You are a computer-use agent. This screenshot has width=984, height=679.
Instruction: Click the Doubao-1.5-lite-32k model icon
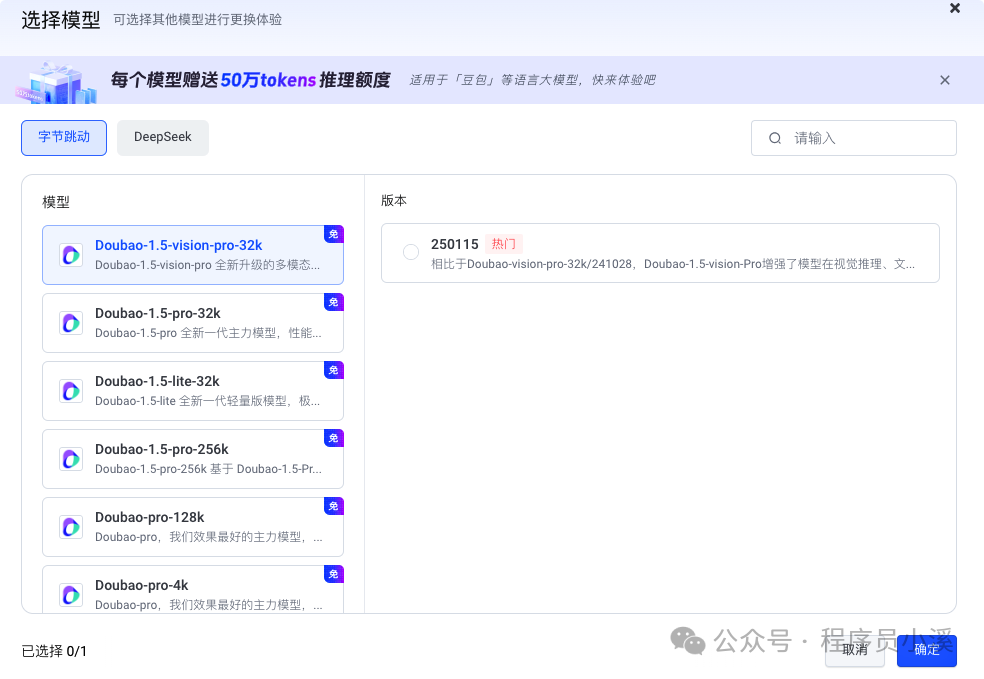tap(70, 390)
